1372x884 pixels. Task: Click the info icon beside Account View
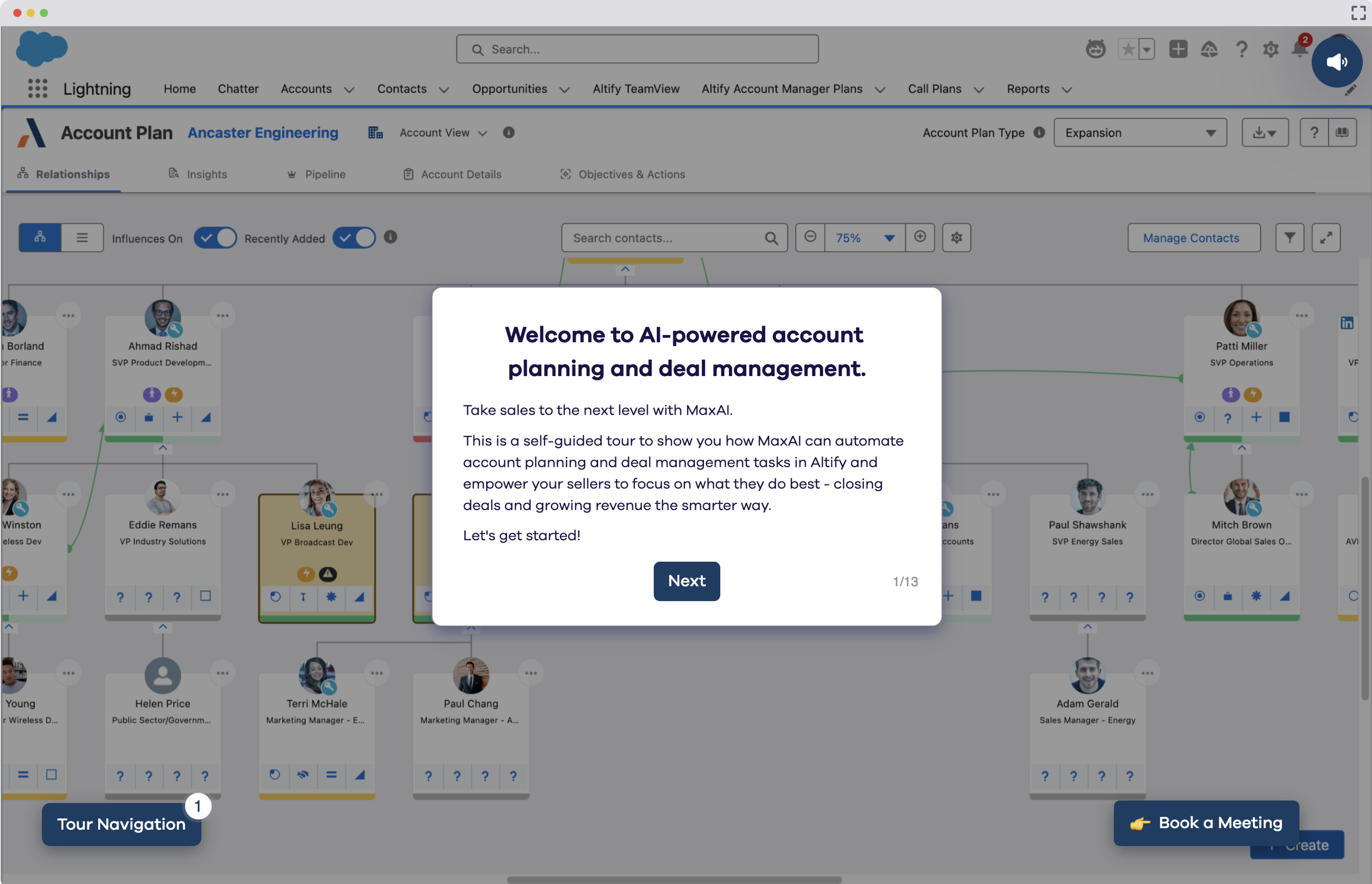[508, 133]
